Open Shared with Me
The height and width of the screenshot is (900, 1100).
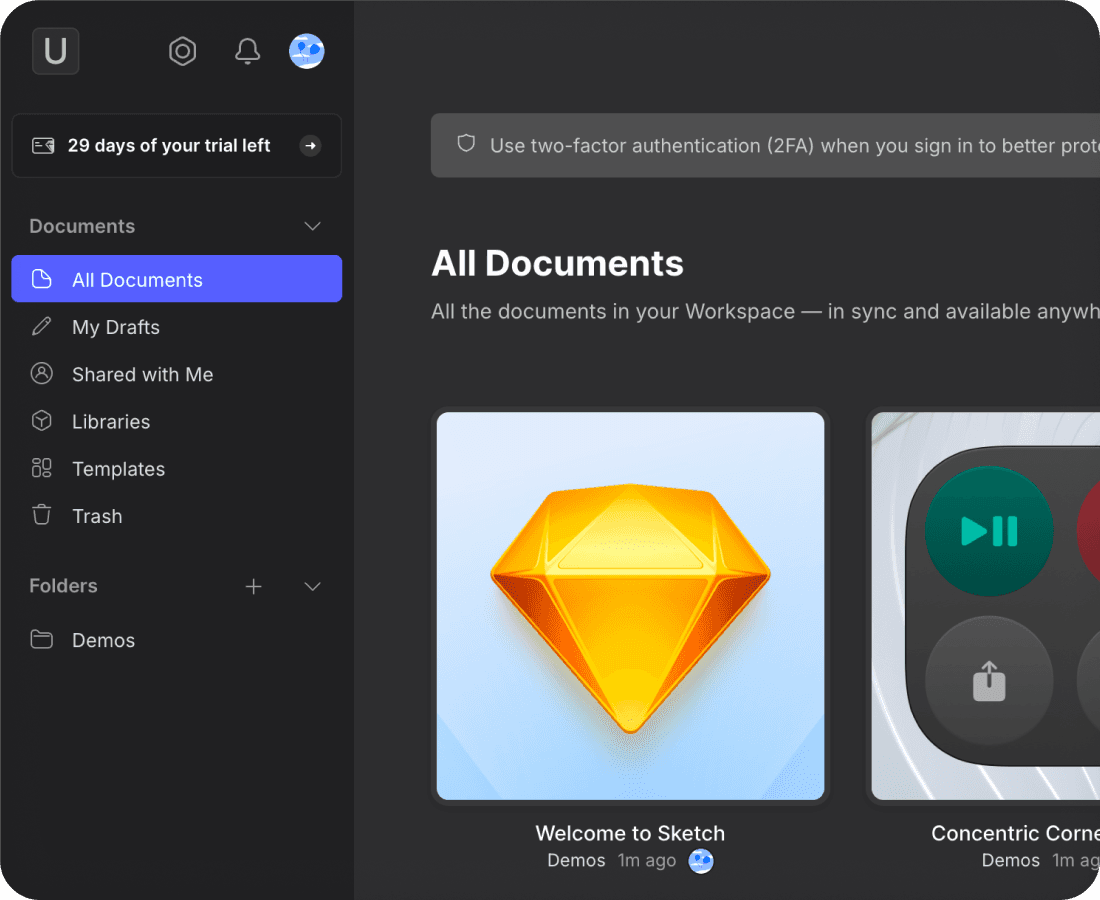click(x=177, y=374)
